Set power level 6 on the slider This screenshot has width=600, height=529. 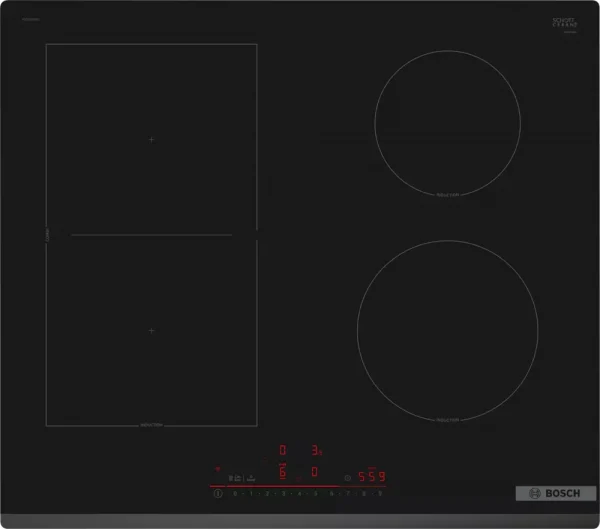coord(331,494)
